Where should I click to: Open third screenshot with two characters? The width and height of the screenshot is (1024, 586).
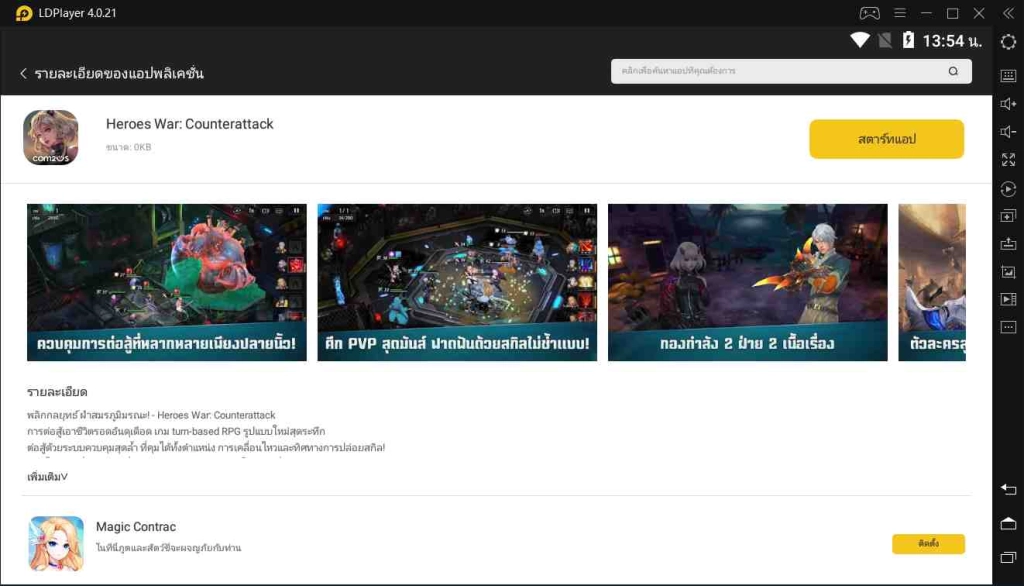click(748, 282)
